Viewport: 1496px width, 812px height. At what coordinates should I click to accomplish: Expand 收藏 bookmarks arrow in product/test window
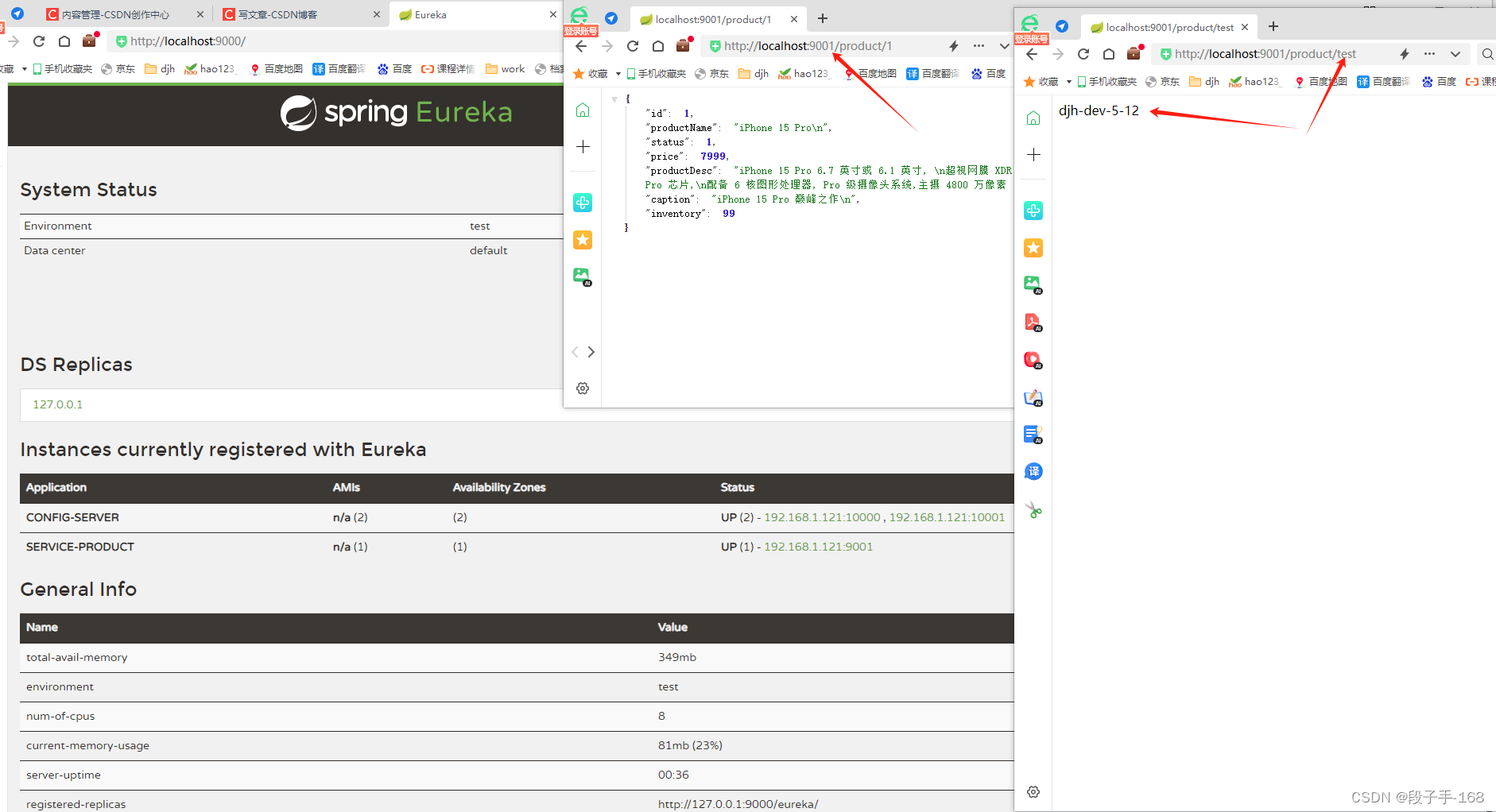coord(1069,82)
